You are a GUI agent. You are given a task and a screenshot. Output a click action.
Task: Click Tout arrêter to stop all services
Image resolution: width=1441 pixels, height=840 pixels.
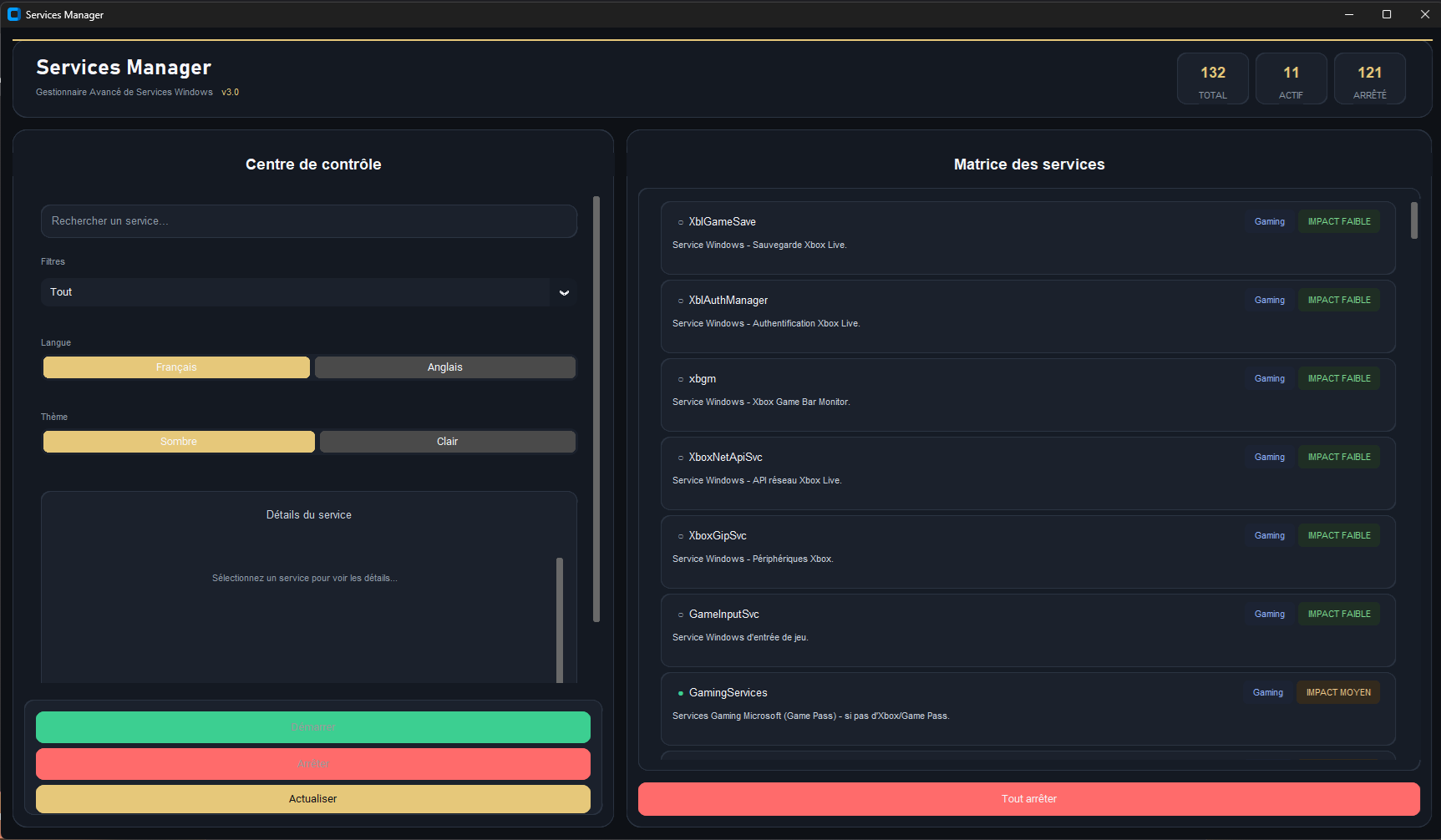click(1029, 798)
